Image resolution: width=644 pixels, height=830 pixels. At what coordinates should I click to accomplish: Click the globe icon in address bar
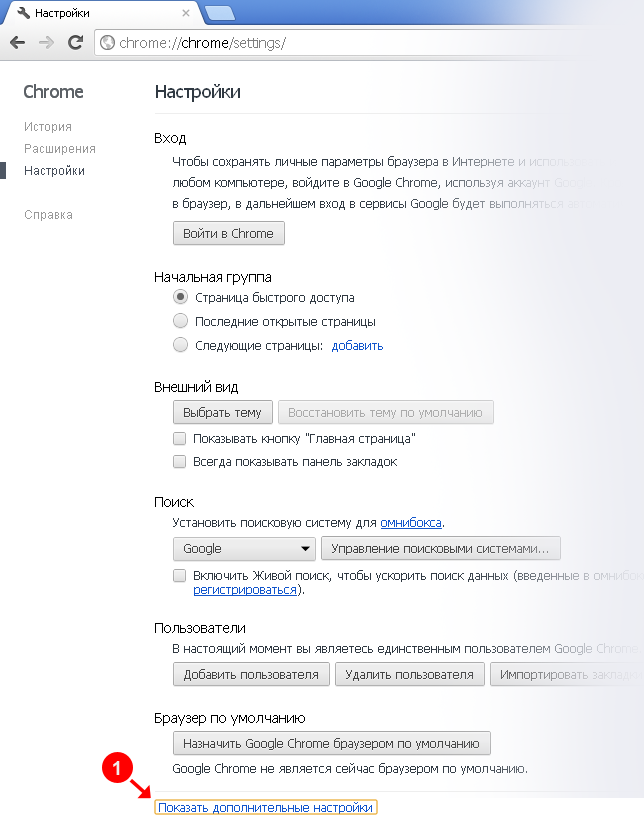[107, 42]
